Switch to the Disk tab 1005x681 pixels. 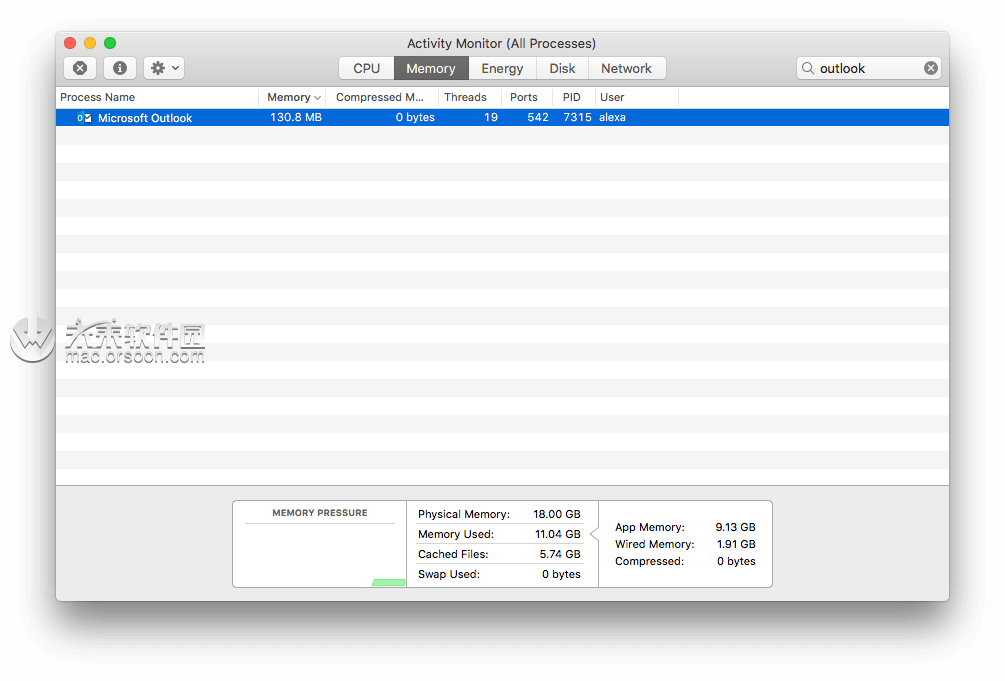[562, 69]
